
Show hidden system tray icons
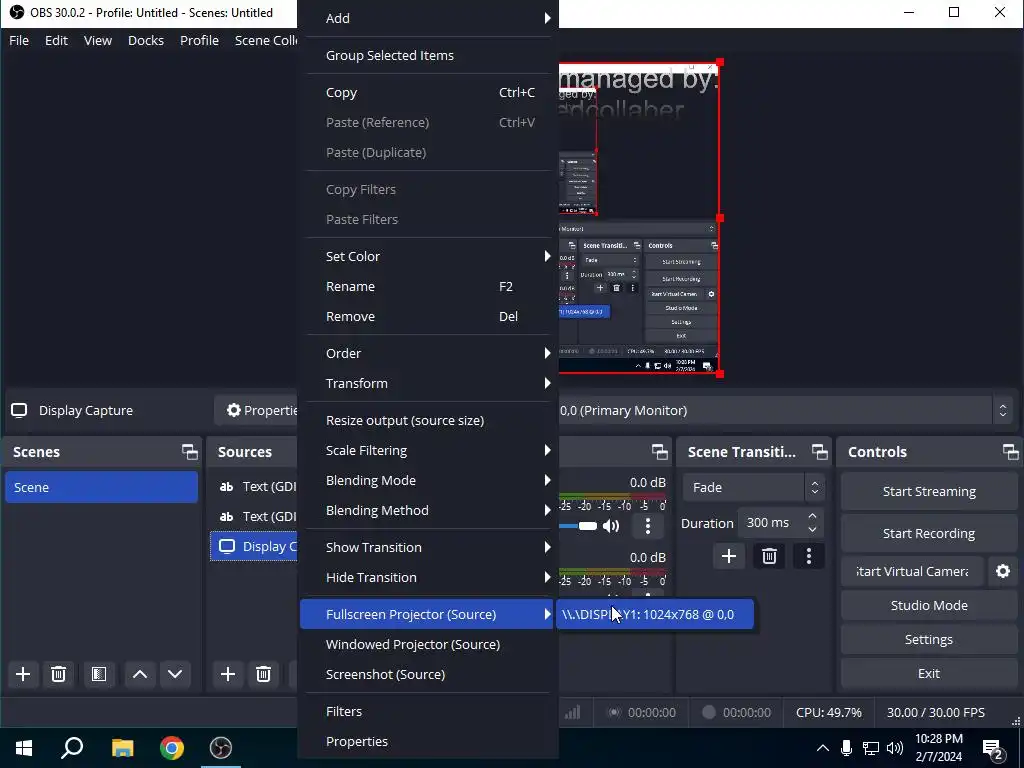coord(823,748)
